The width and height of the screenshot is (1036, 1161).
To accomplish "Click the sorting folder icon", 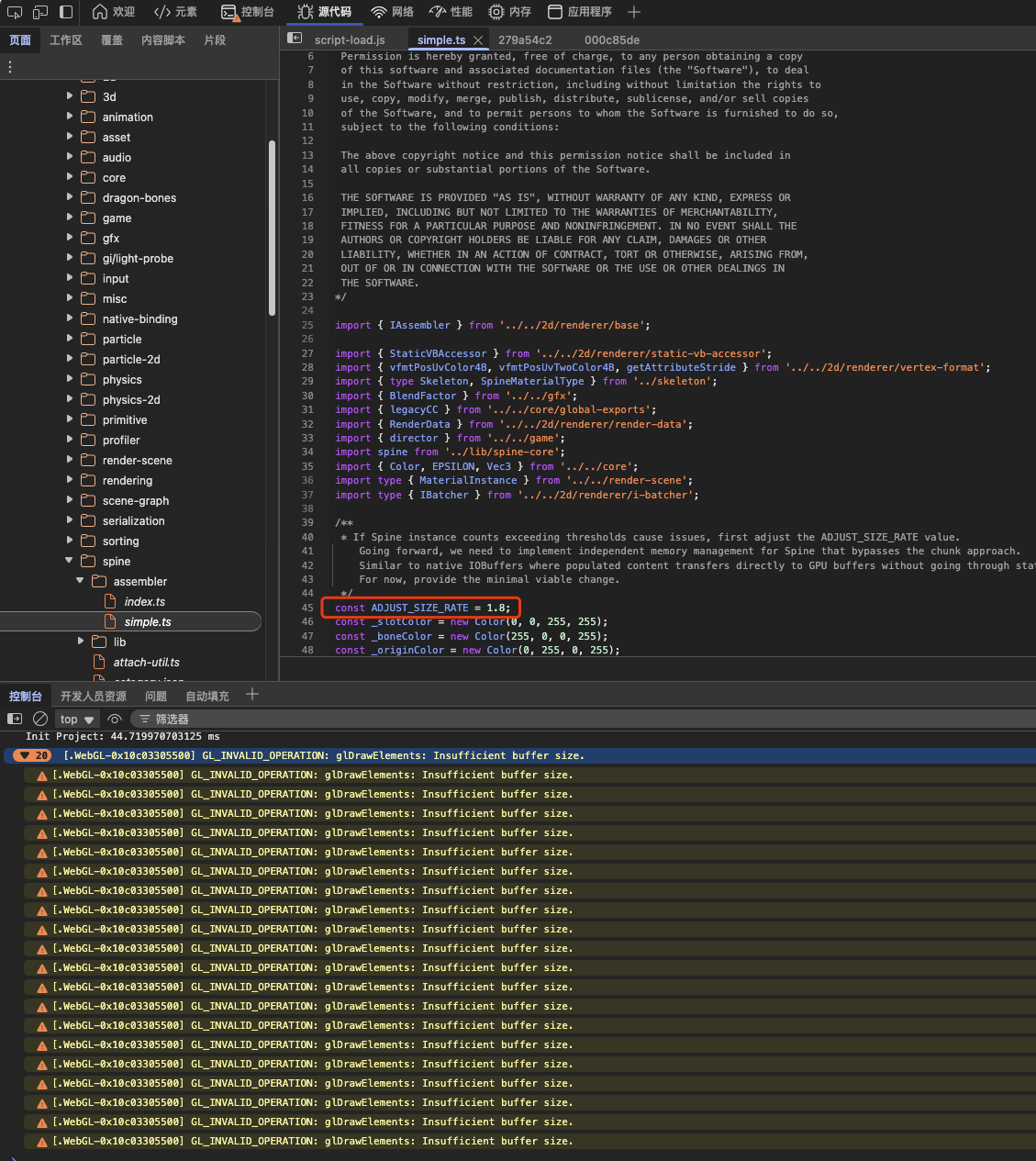I will pyautogui.click(x=88, y=541).
